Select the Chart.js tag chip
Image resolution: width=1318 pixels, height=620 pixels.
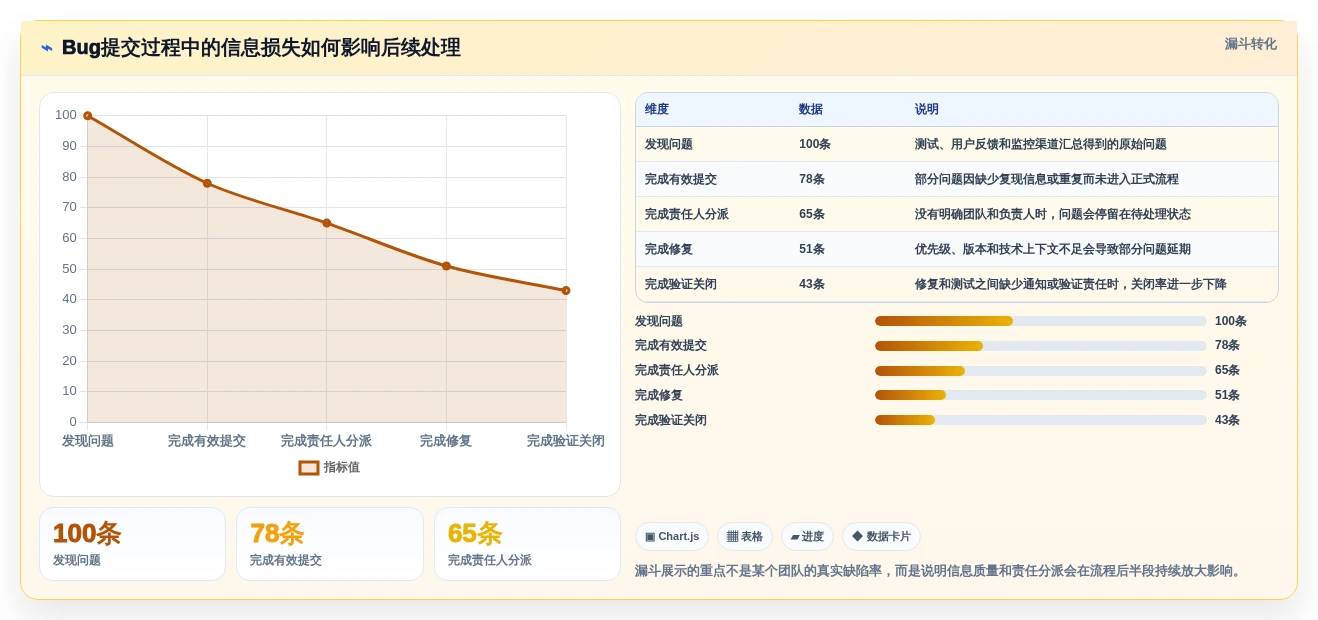click(x=672, y=537)
